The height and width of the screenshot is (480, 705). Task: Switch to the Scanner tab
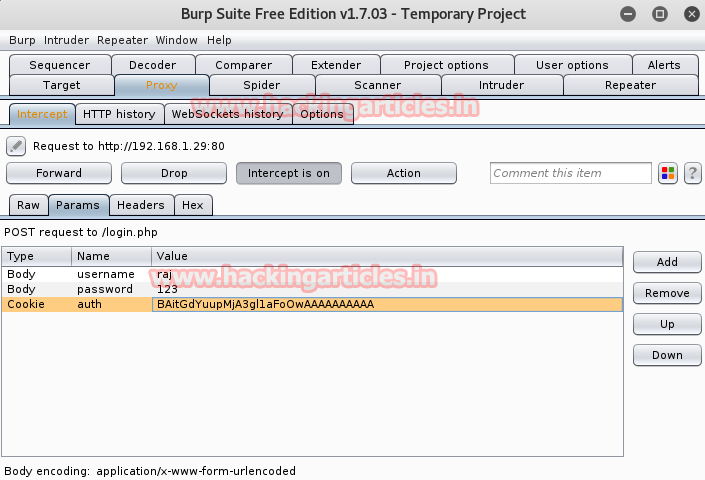378,85
